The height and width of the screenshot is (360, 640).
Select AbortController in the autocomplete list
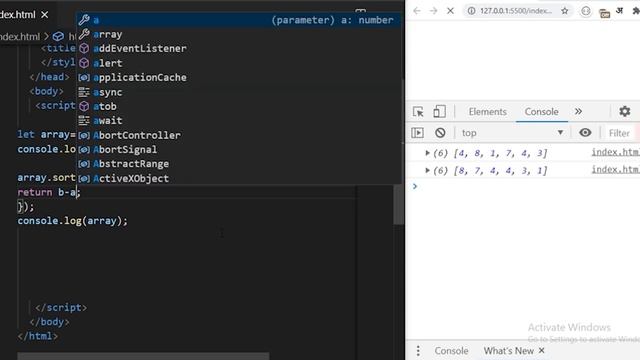(x=239, y=135)
